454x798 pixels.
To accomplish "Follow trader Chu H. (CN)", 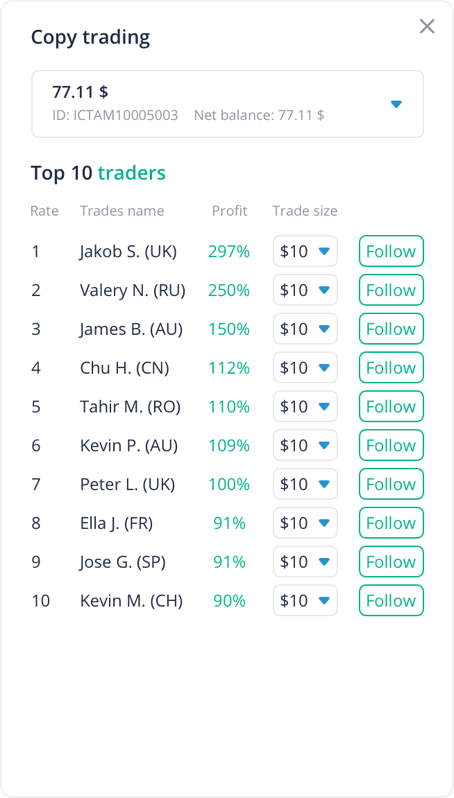I will coord(391,367).
